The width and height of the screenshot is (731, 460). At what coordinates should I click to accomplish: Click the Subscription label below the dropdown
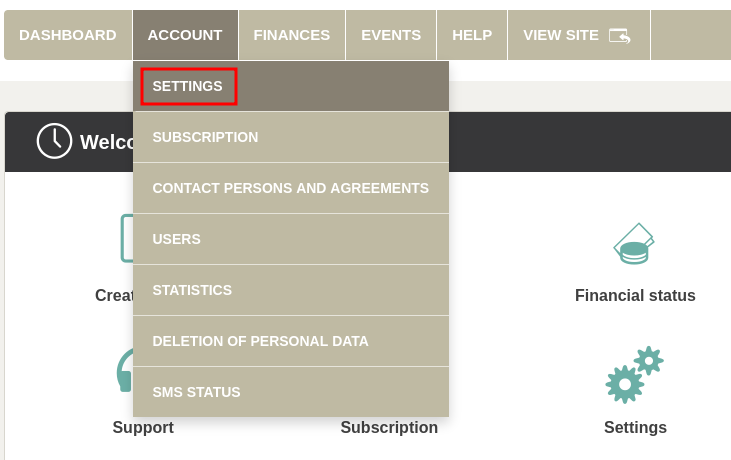(389, 427)
